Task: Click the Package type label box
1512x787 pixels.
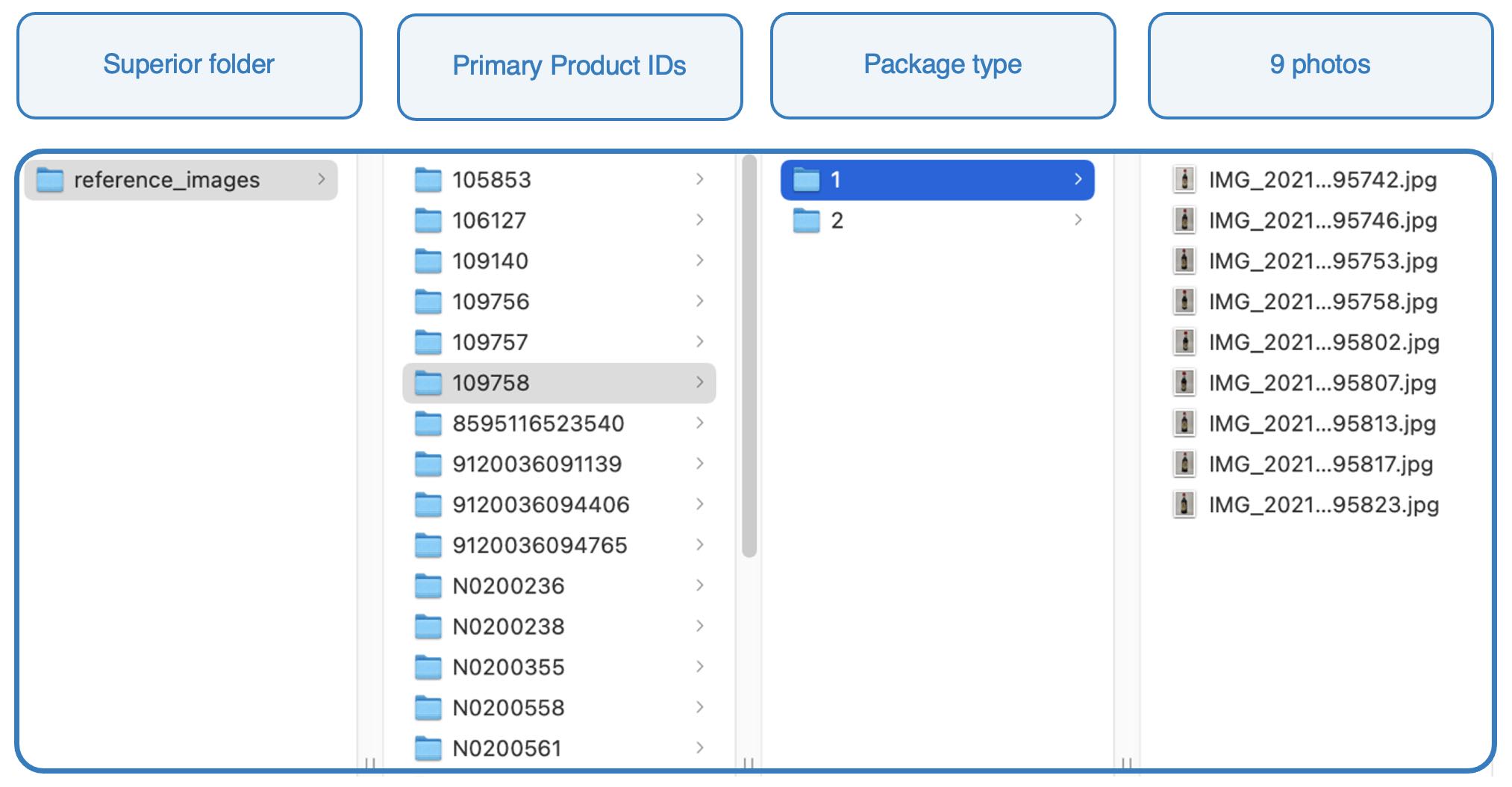Action: pos(943,66)
